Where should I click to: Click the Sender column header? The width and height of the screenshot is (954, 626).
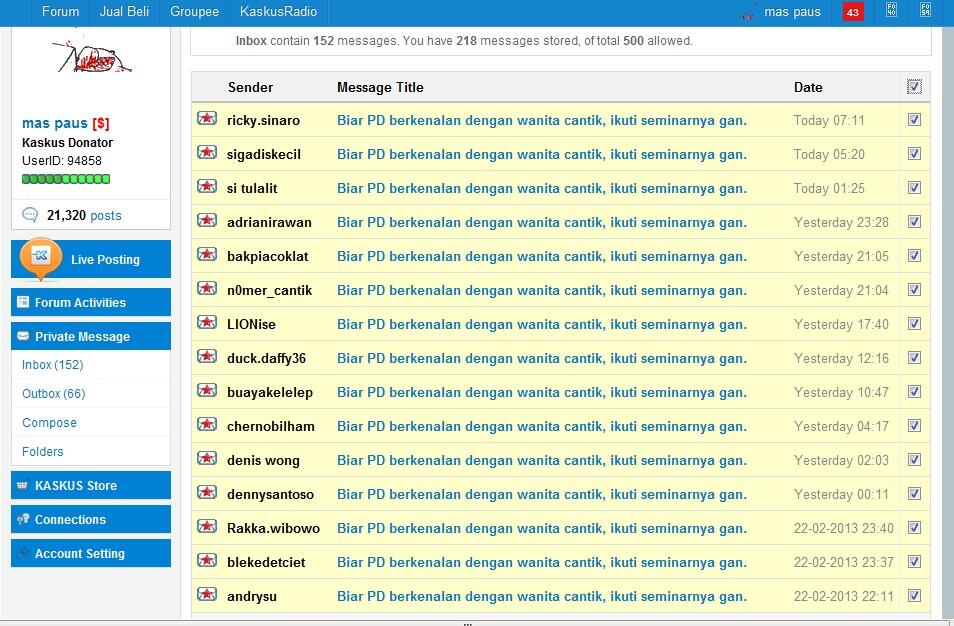coord(250,88)
